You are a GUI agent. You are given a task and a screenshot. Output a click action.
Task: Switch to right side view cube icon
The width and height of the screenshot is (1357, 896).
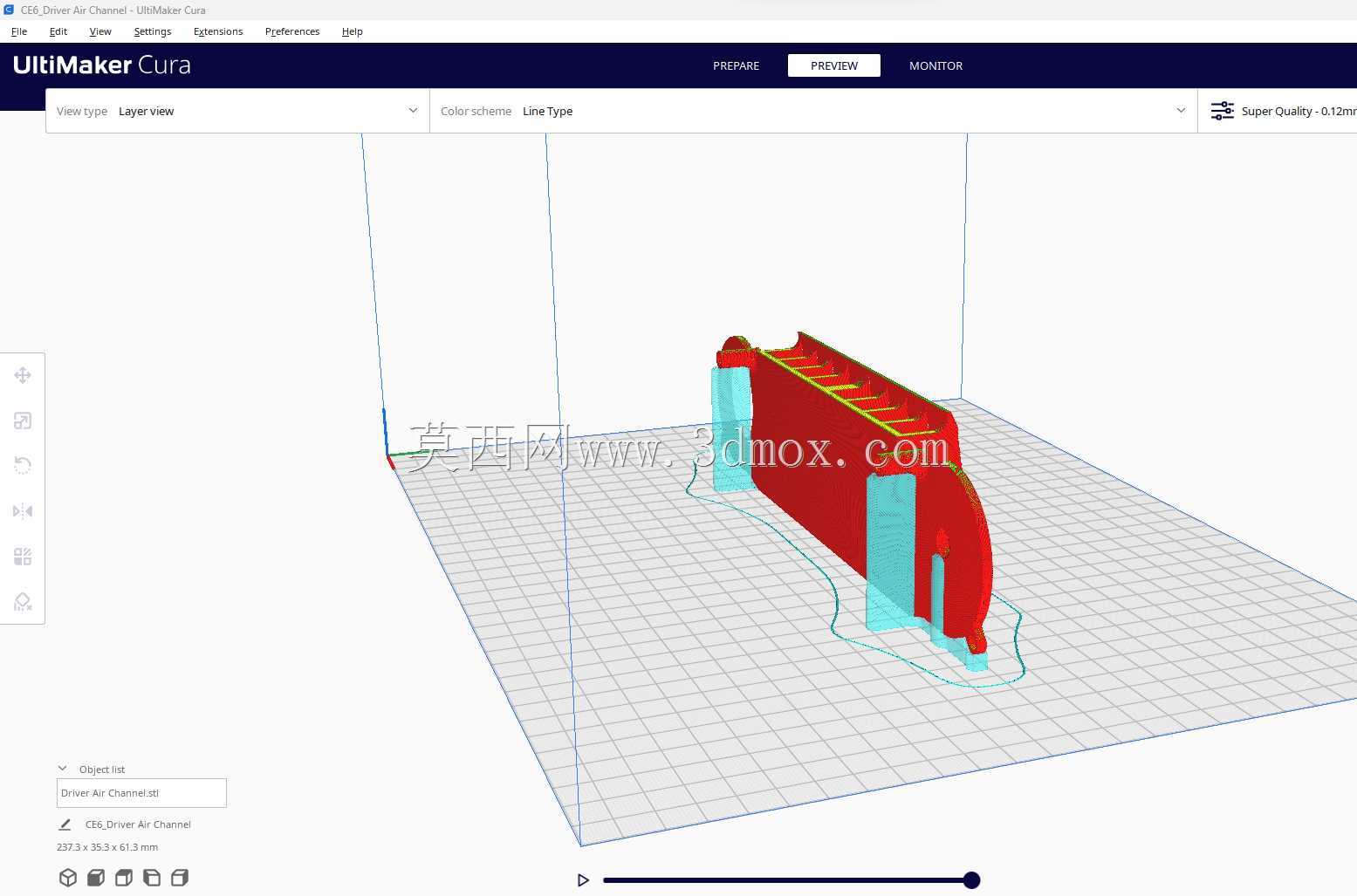[x=180, y=878]
